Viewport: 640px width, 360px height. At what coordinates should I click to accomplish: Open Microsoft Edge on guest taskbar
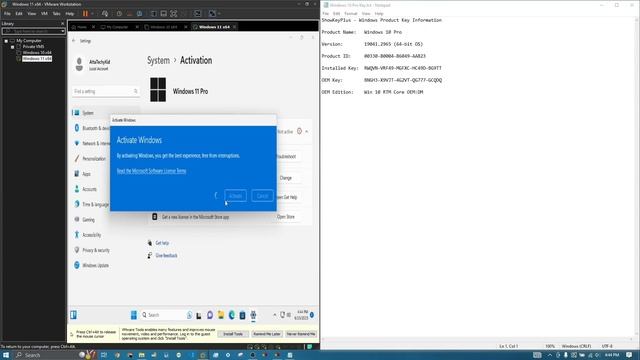click(231, 315)
